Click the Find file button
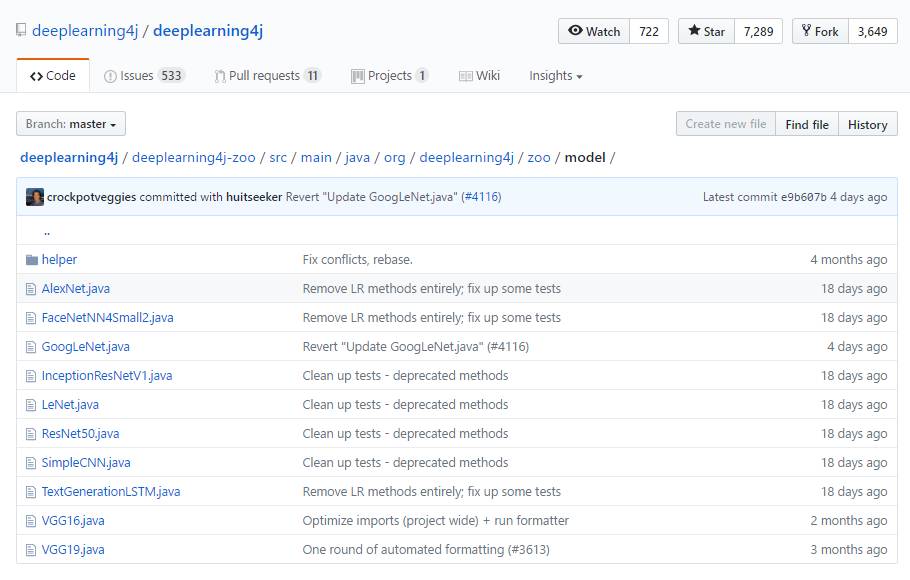Screen dimensions: 910x580 coord(807,124)
